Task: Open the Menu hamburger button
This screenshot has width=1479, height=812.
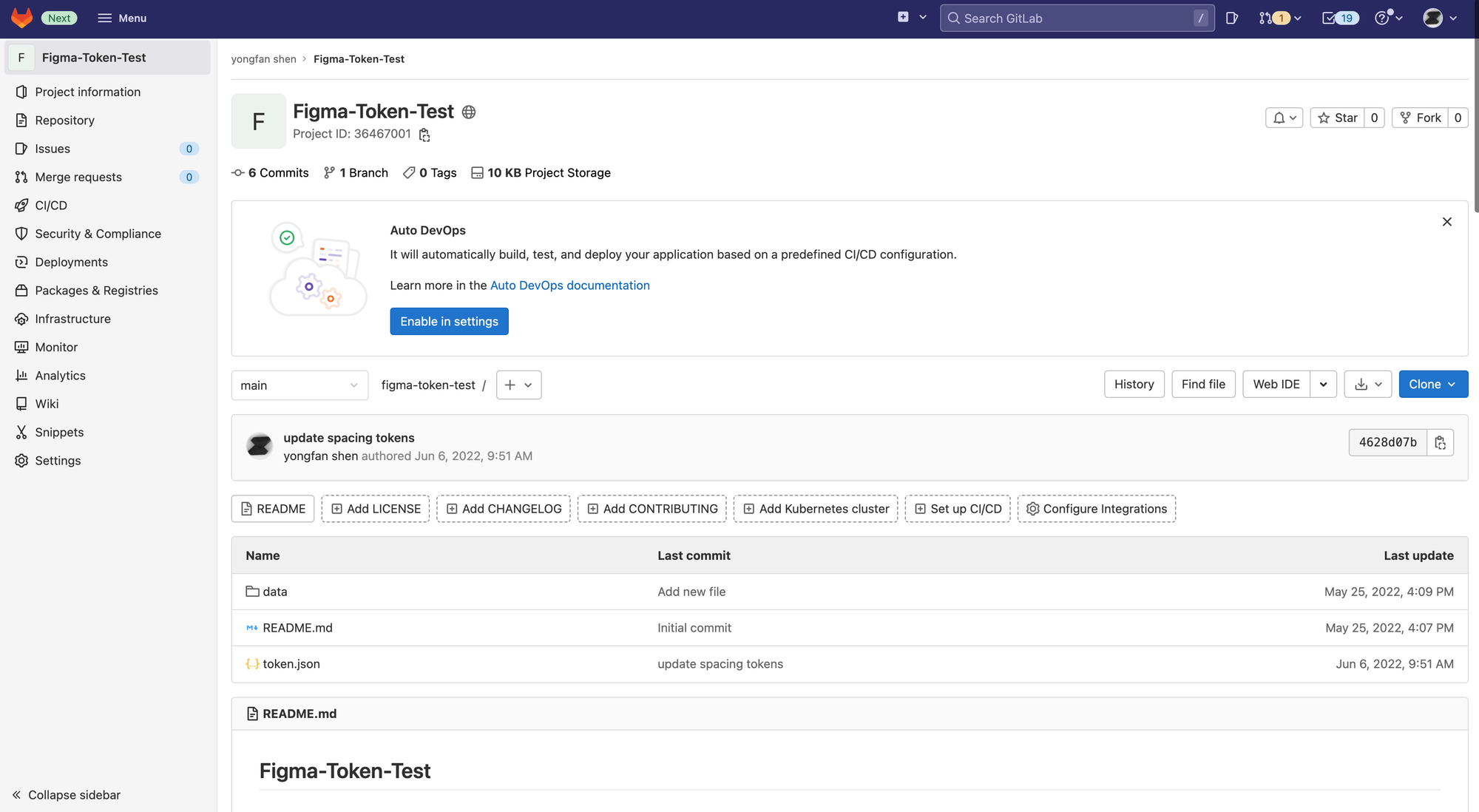Action: pyautogui.click(x=122, y=18)
